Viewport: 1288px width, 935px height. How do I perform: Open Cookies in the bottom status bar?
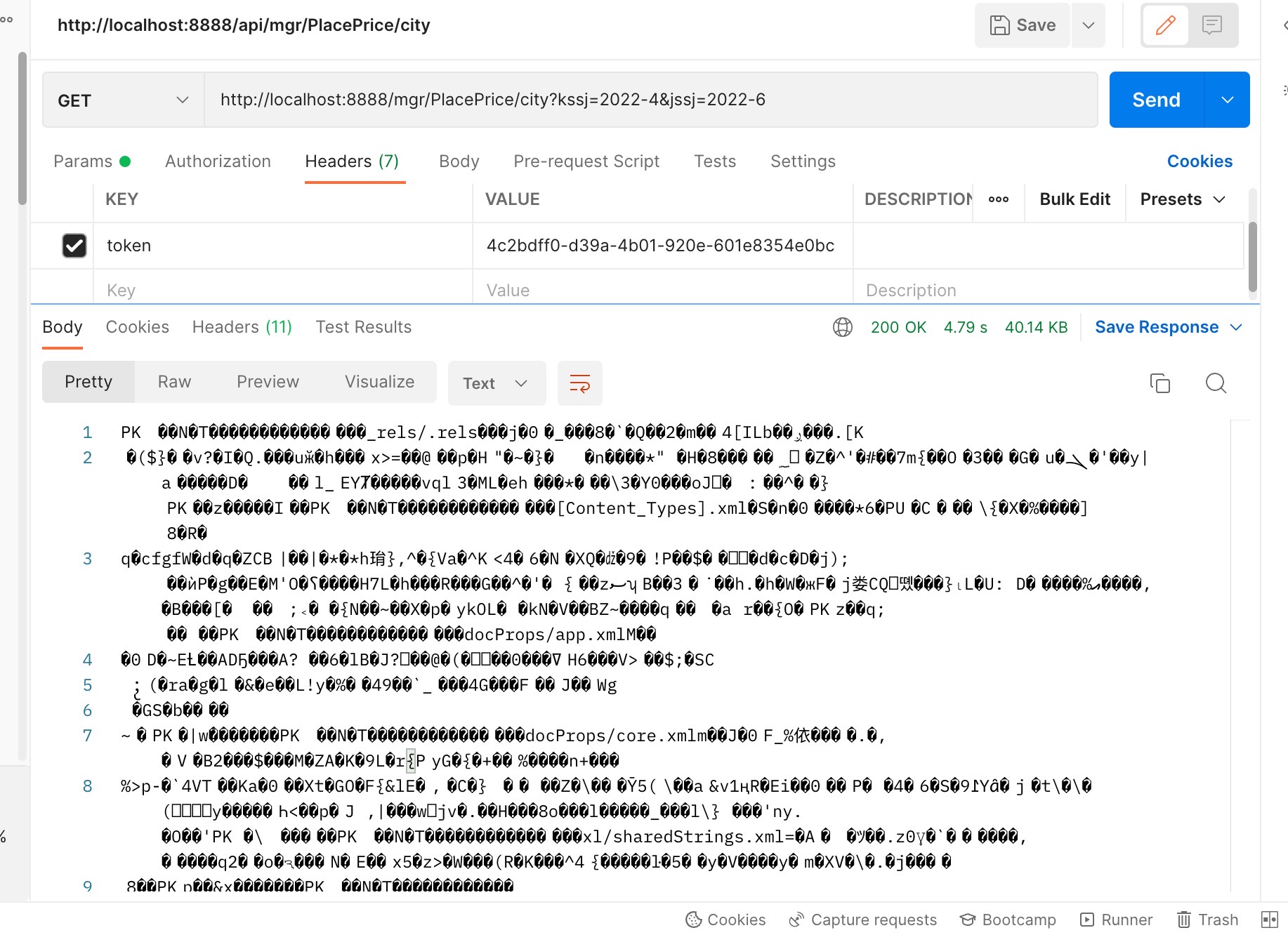[726, 920]
